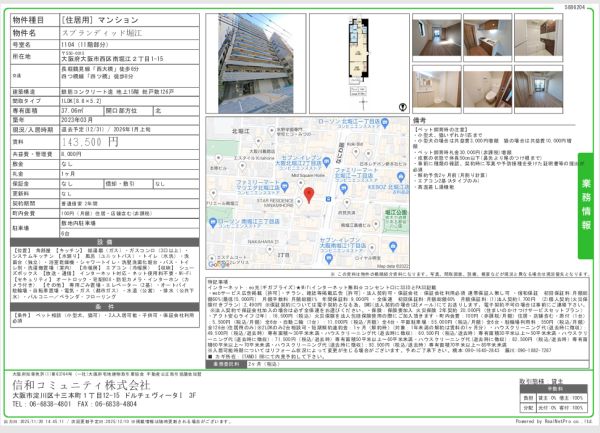The width and height of the screenshot is (600, 433).
Task: Click the 堀江公園 park label on map
Action: pyautogui.click(x=396, y=212)
